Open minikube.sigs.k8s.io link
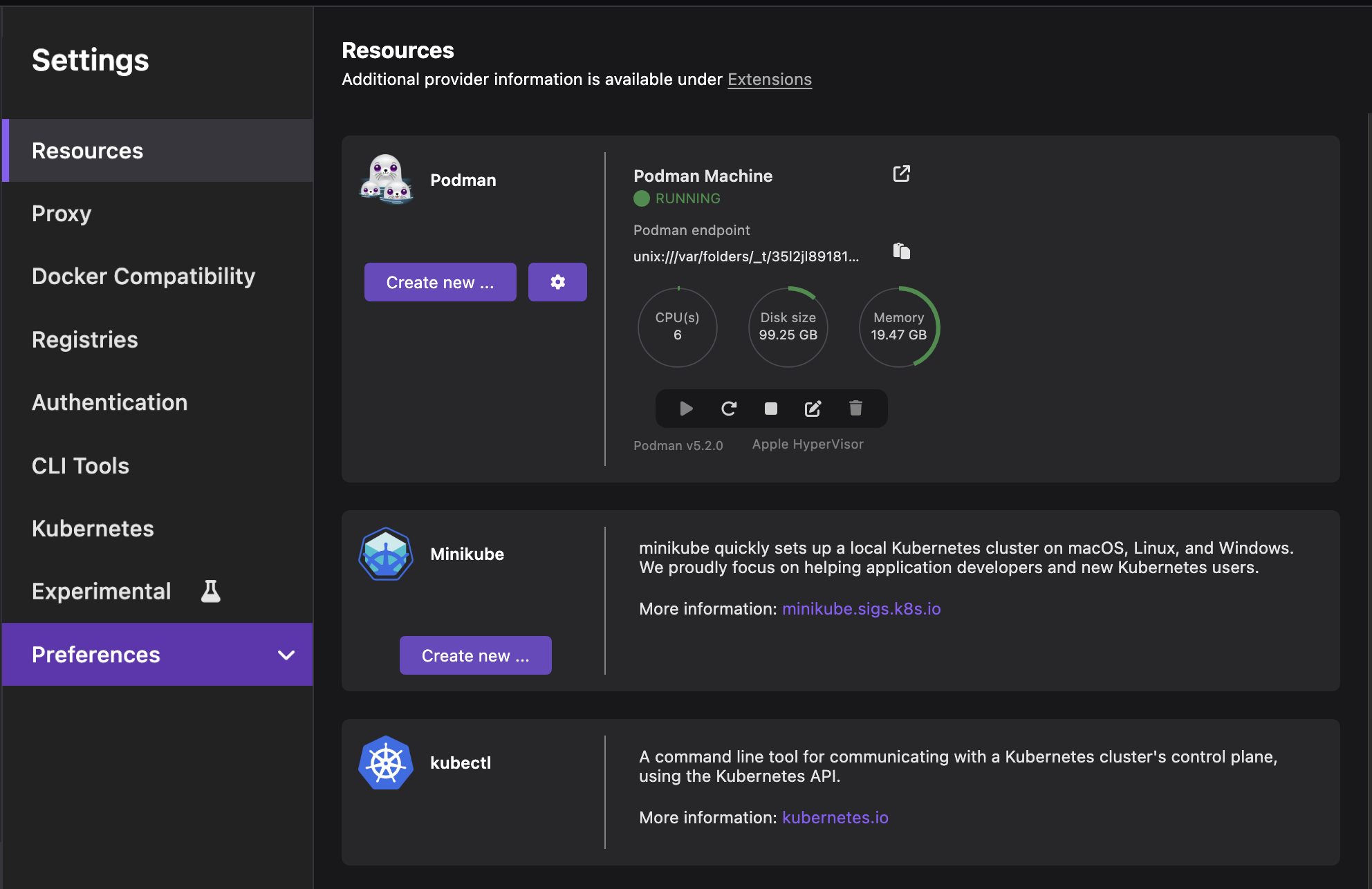 coord(861,609)
